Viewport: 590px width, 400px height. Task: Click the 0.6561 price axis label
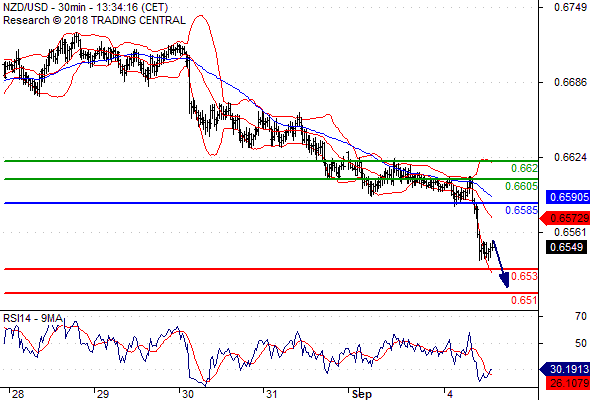pos(570,232)
